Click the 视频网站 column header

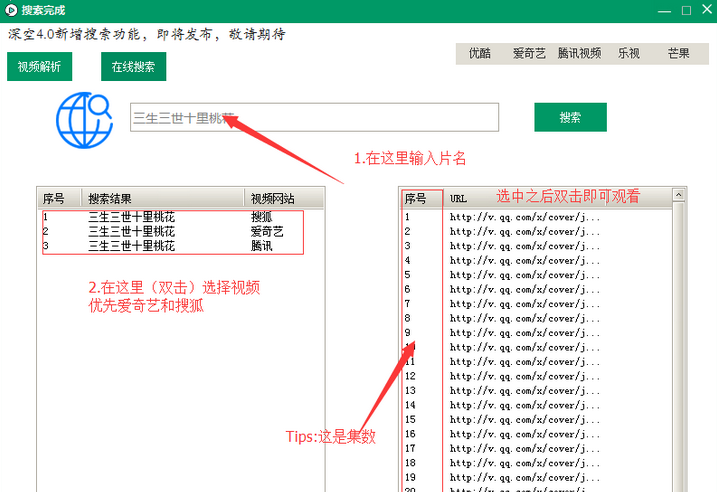[x=273, y=198]
